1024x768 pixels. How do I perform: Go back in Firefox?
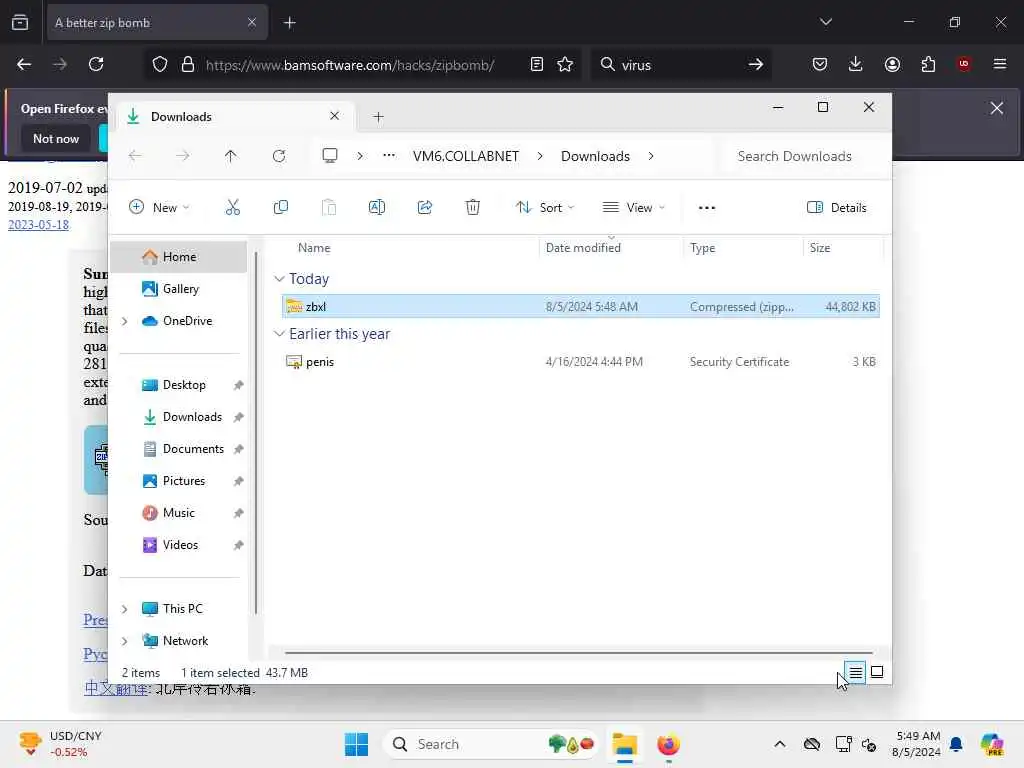coord(24,64)
